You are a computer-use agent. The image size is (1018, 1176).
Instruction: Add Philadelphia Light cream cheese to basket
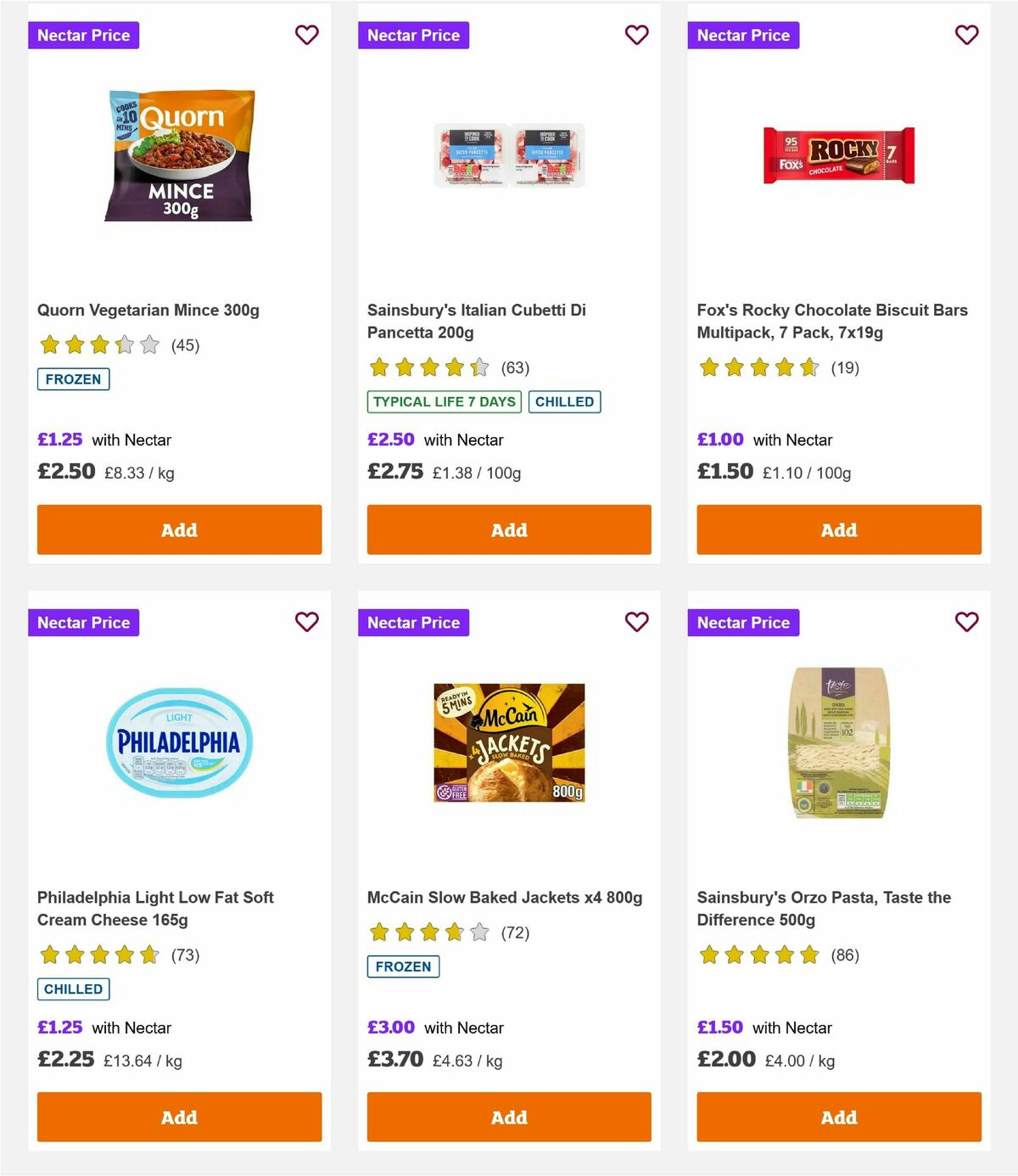[179, 1117]
